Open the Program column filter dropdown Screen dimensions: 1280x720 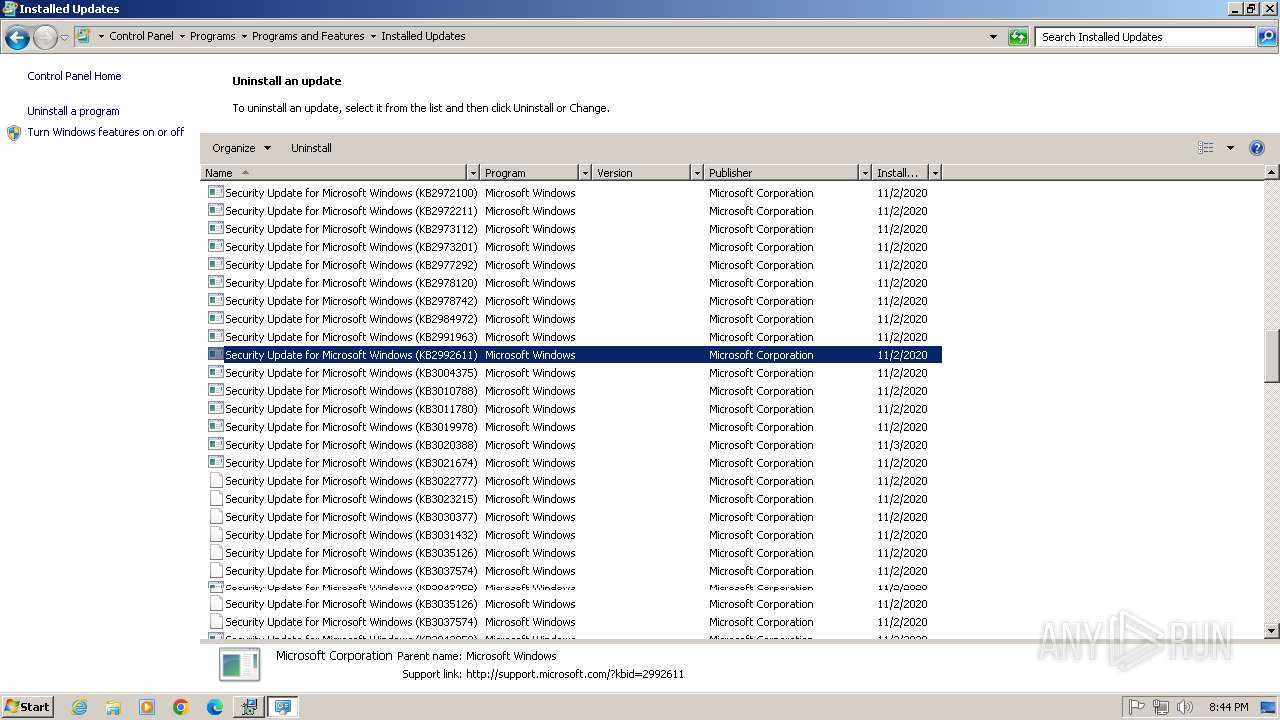pyautogui.click(x=586, y=173)
